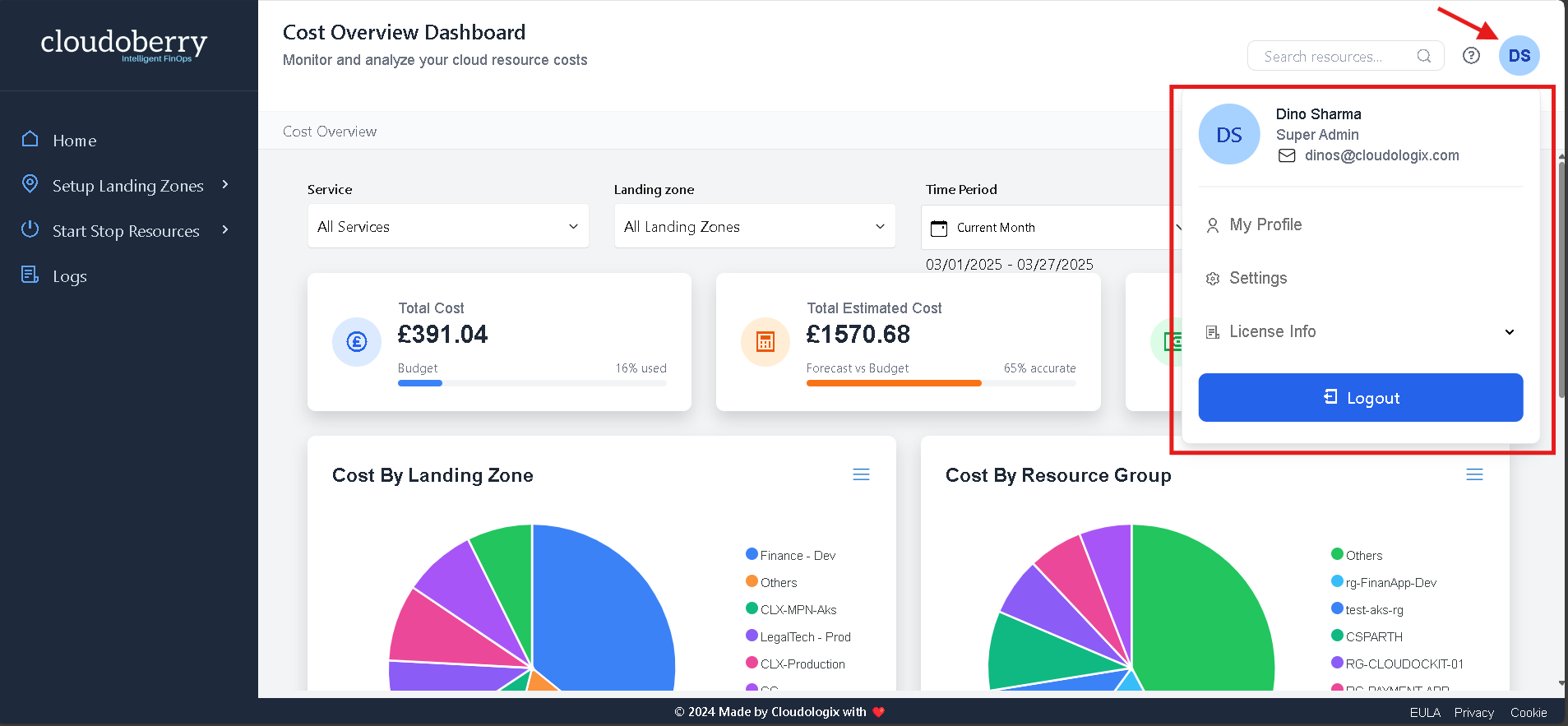Click the Forecast vs Budget progress bar

pos(941,383)
